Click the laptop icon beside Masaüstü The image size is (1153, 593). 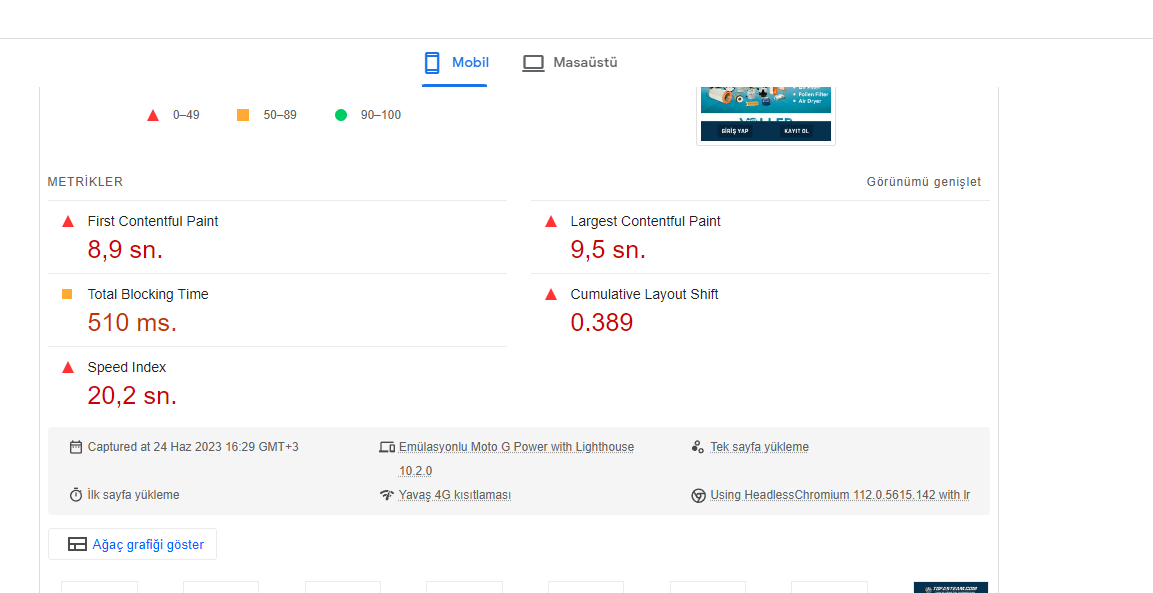[533, 63]
